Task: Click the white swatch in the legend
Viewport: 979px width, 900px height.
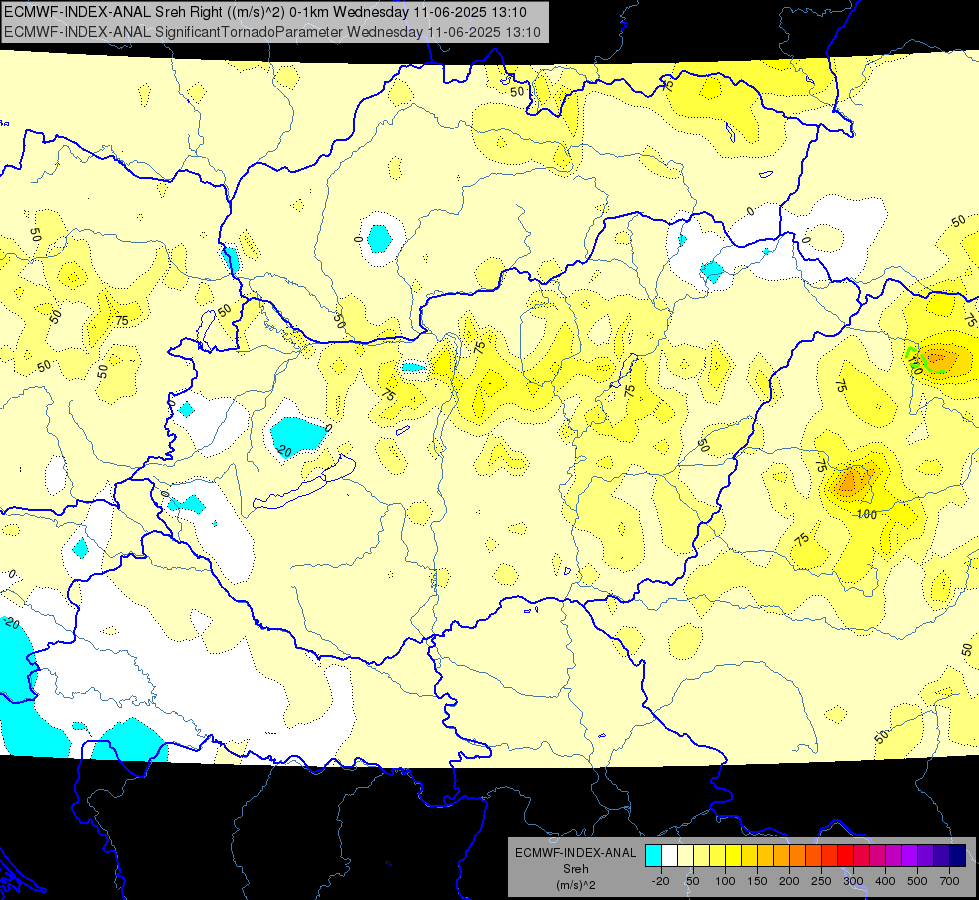Action: pos(669,855)
